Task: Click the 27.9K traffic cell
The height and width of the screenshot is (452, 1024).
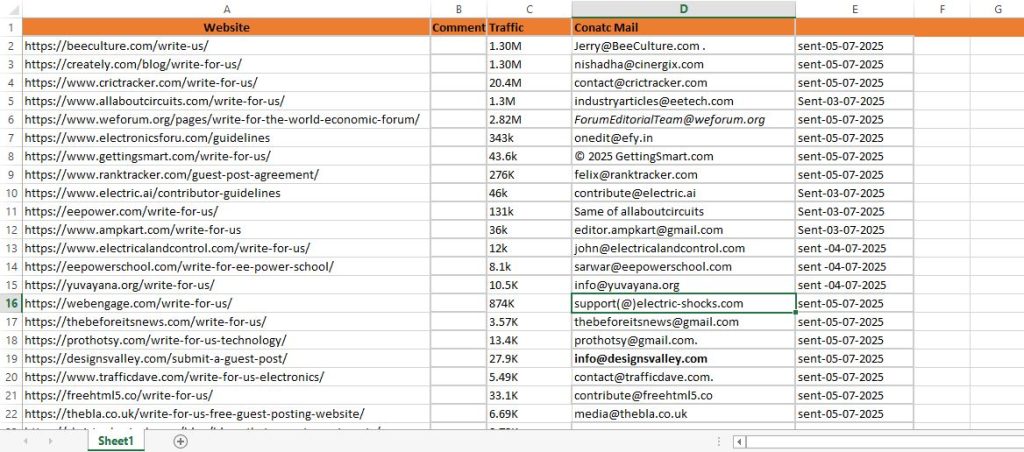Action: (x=529, y=359)
